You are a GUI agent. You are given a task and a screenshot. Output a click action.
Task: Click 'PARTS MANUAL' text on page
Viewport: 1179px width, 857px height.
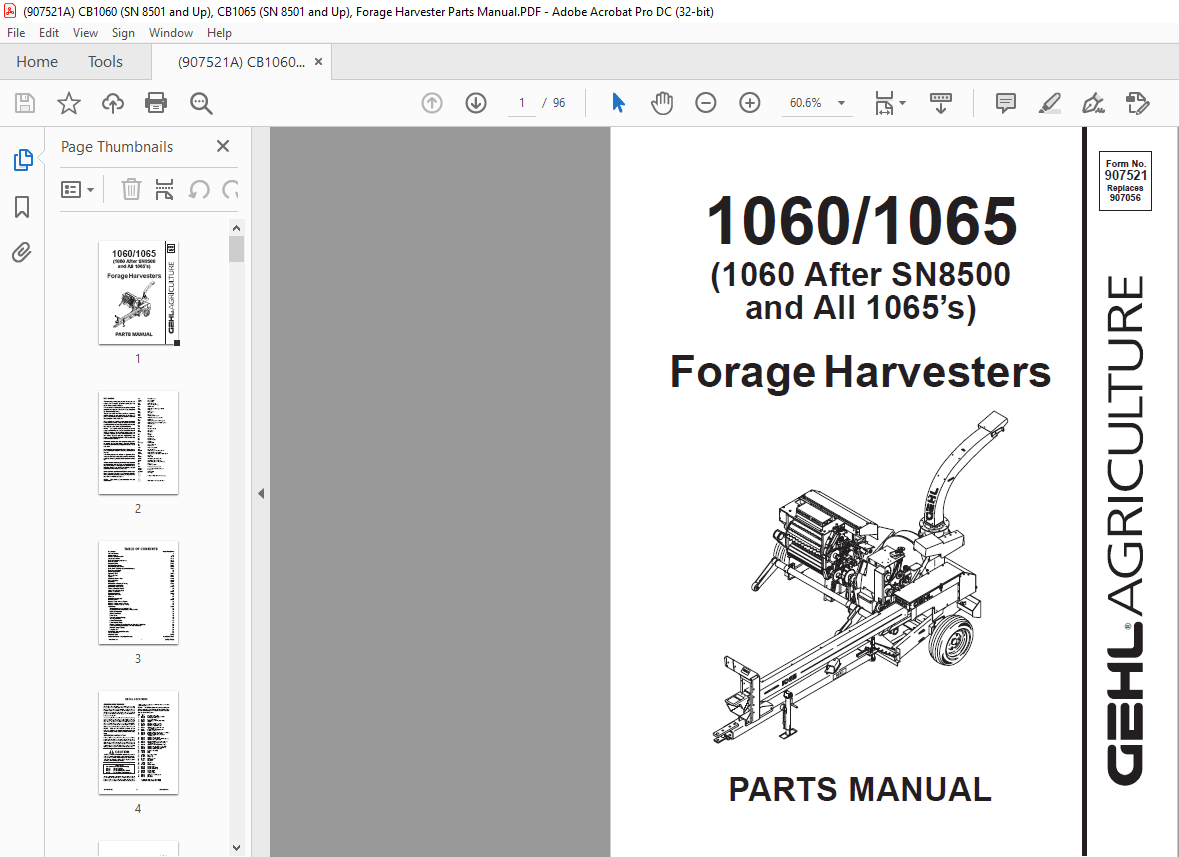860,789
